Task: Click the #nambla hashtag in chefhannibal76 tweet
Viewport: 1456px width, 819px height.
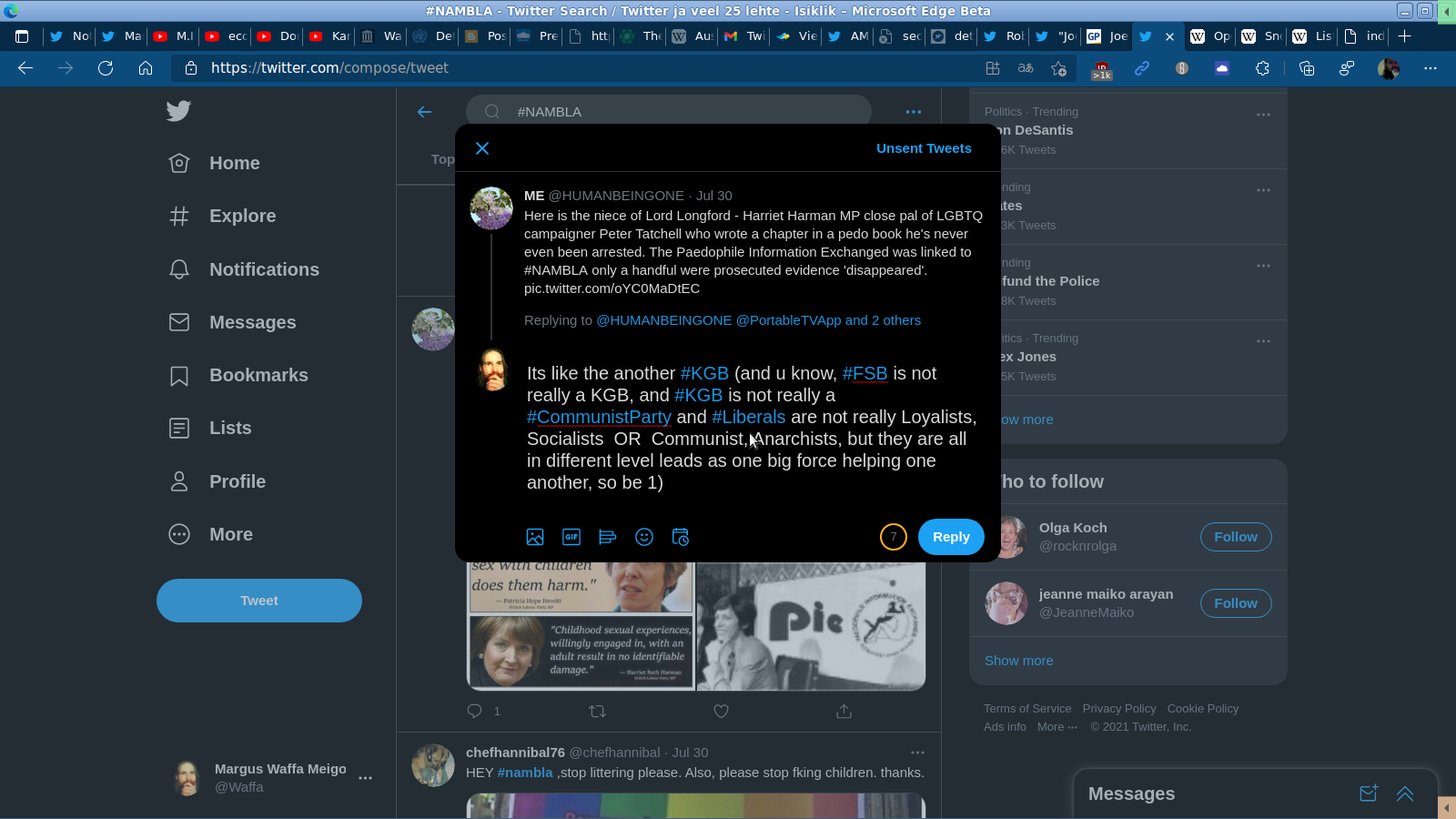Action: pos(525,773)
